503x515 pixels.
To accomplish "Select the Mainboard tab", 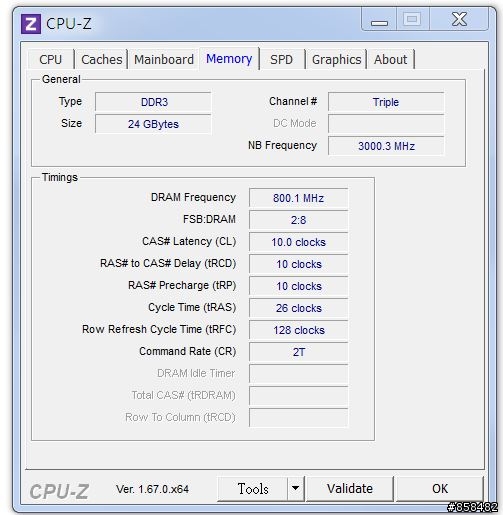I will (x=164, y=60).
